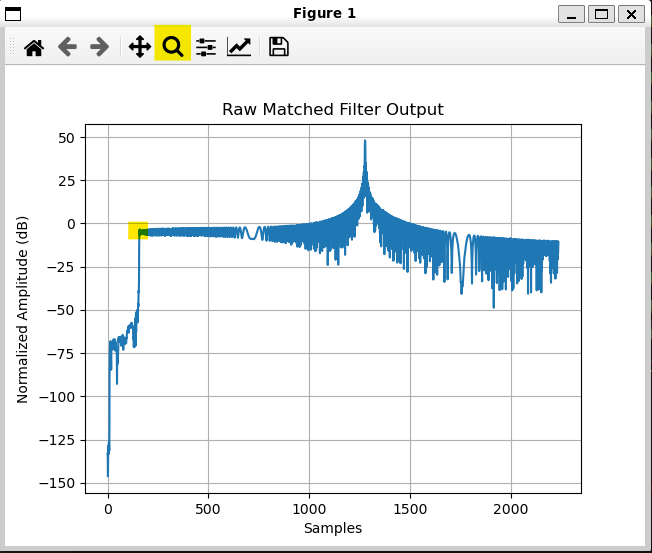Go back to previous view arrow
Viewport: 652px width, 553px height.
click(67, 47)
